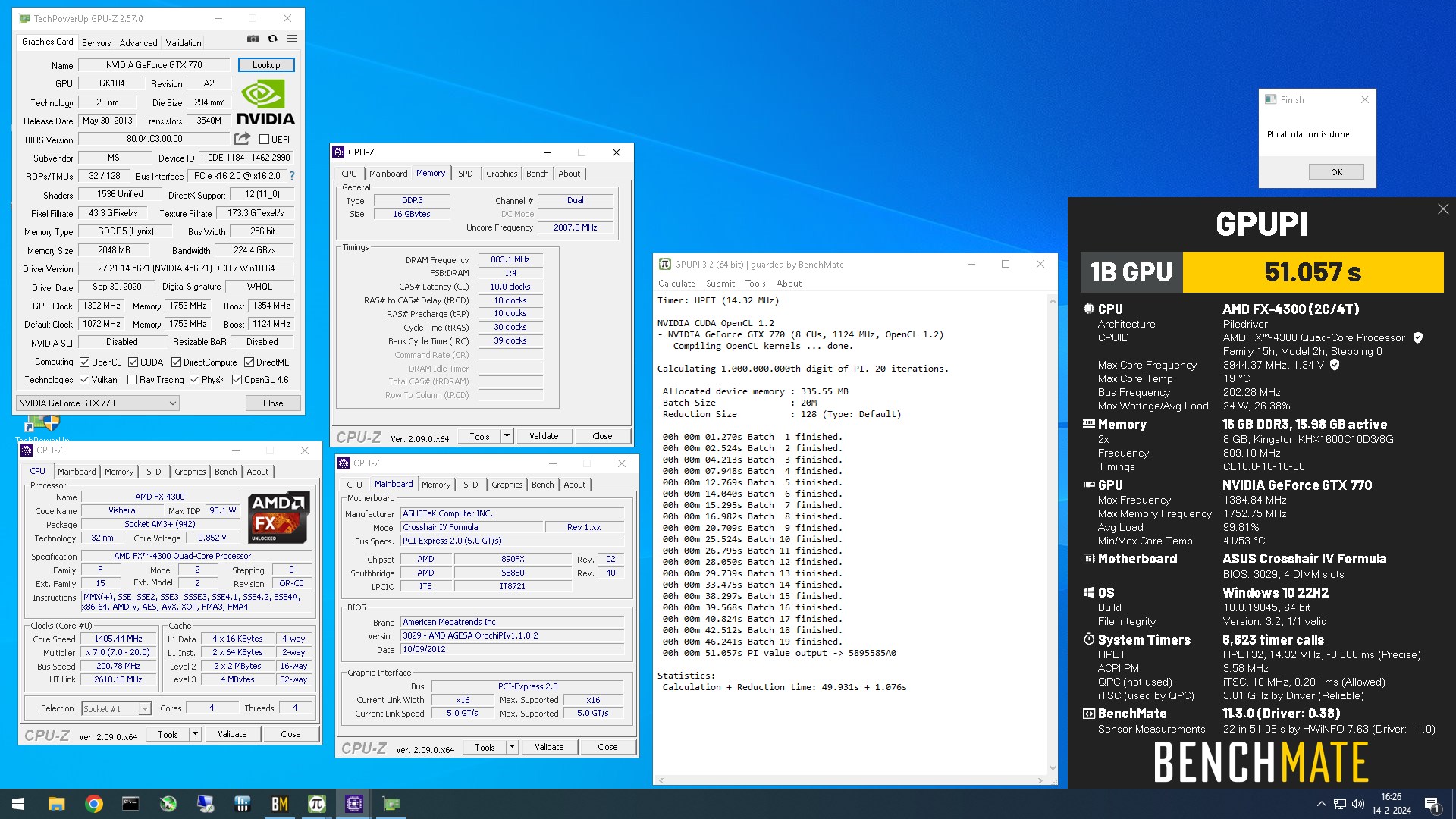This screenshot has height=819, width=1456.
Task: Switch to CPU-Z via its taskbar icon
Action: coord(353,804)
